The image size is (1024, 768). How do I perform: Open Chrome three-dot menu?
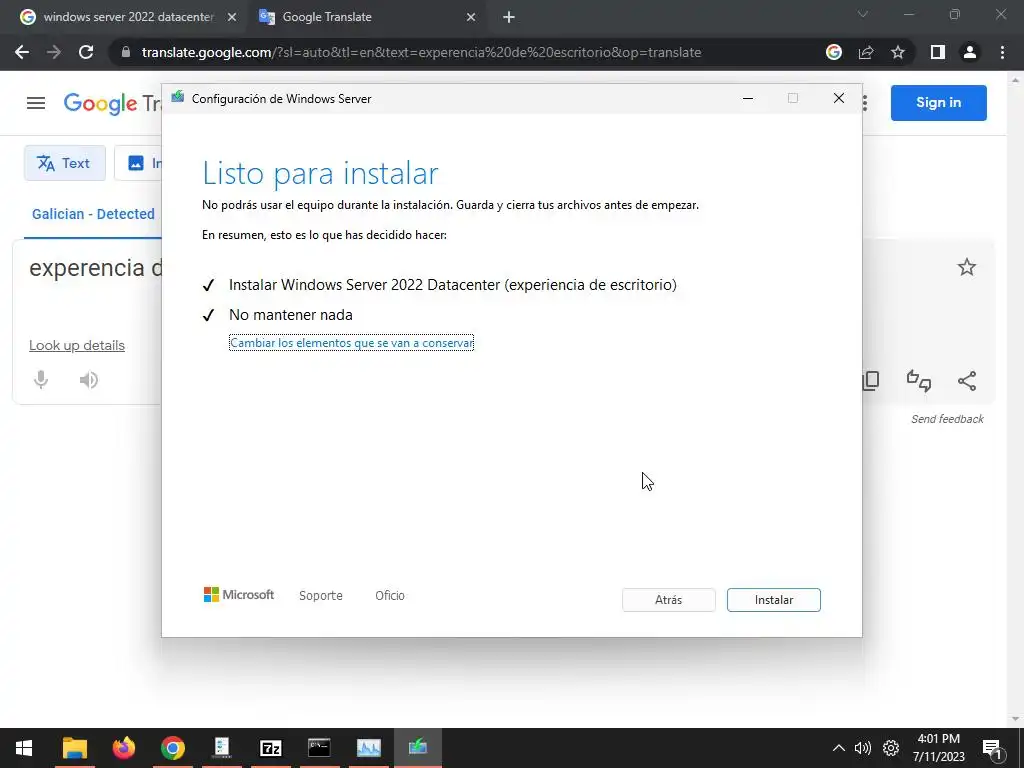point(1002,52)
